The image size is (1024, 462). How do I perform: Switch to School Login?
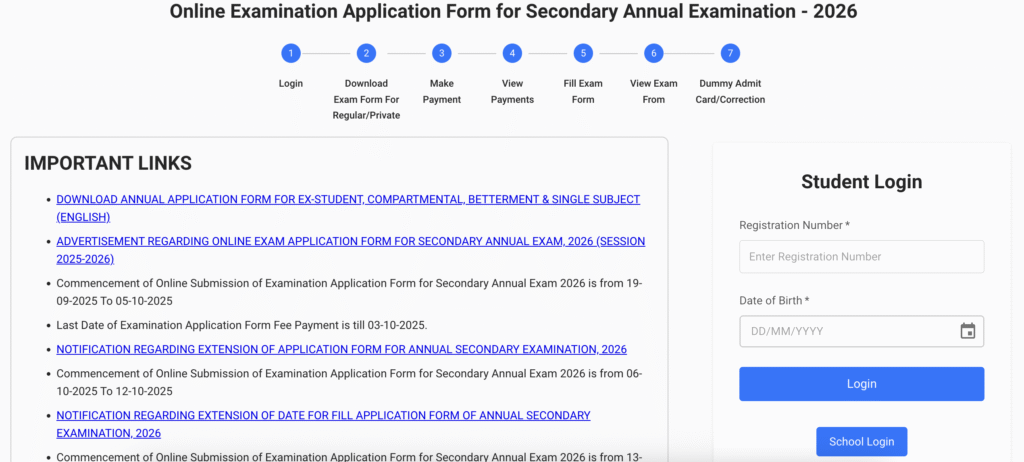[x=861, y=441]
